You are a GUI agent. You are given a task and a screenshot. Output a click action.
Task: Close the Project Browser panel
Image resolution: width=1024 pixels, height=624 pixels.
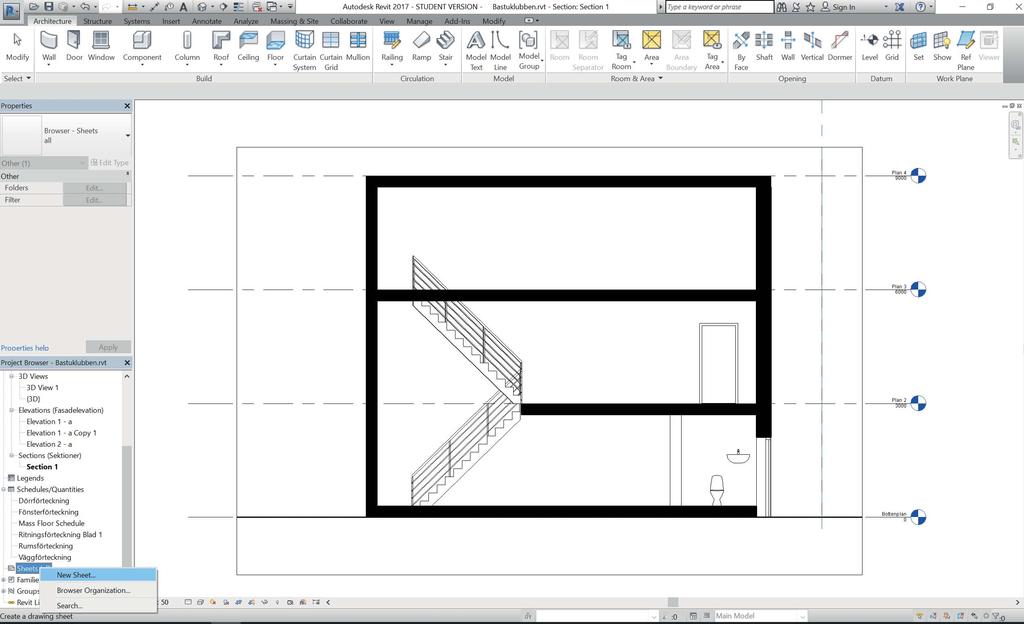coord(127,363)
